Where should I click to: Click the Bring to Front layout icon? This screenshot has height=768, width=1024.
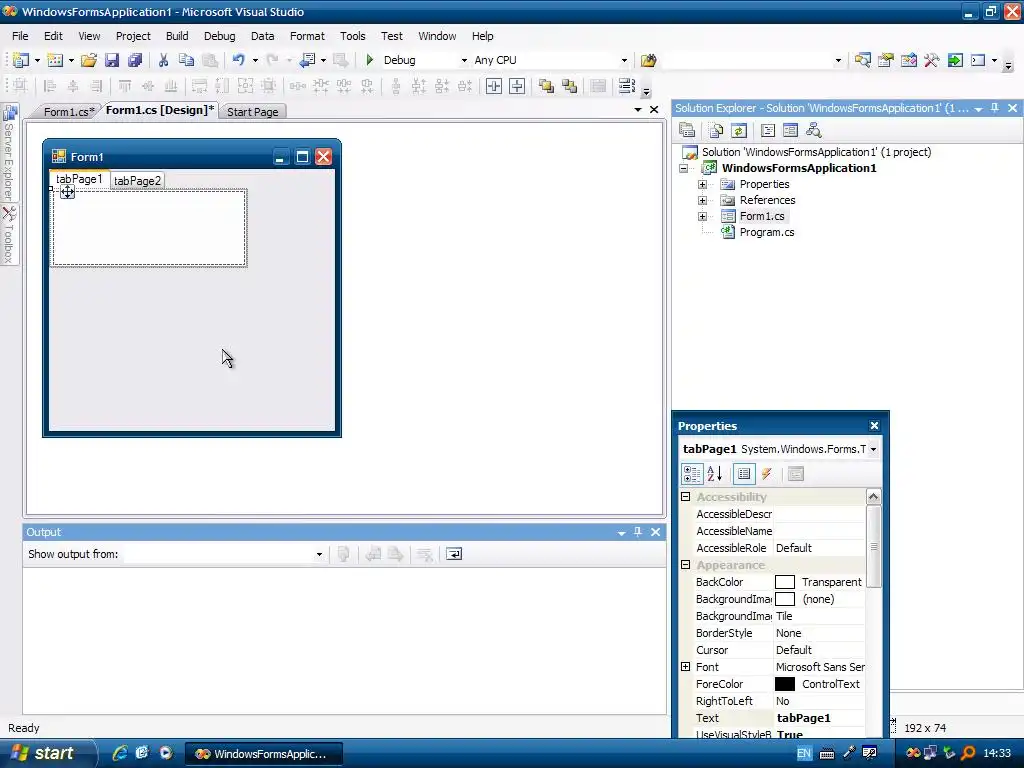(546, 86)
